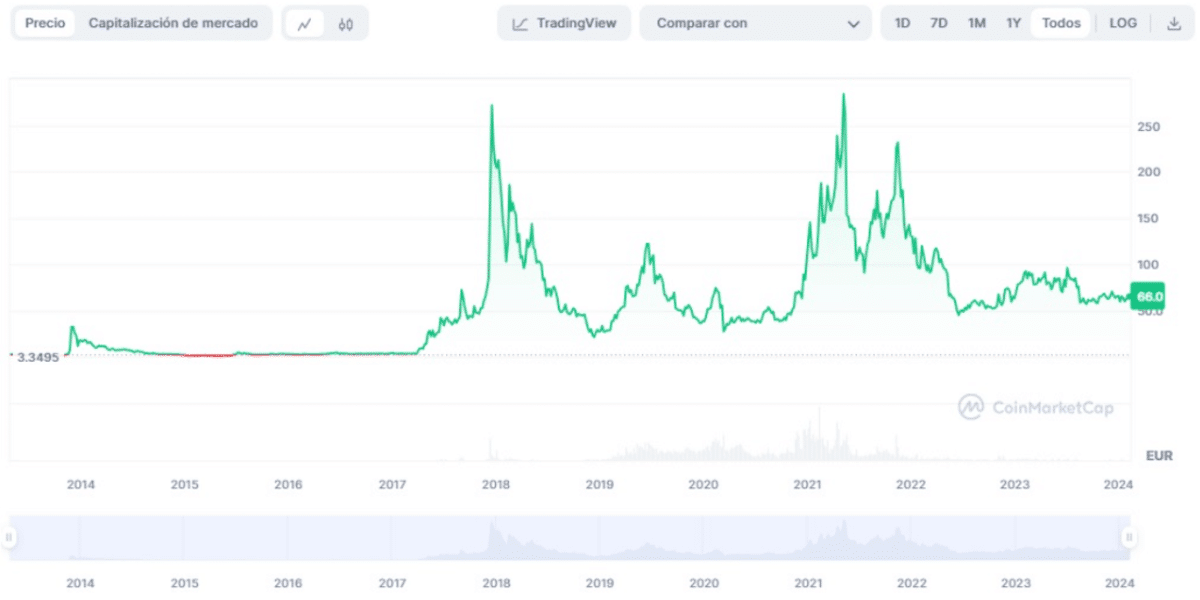This screenshot has width=1200, height=600.
Task: Select the 1M time range tab
Action: 977,22
